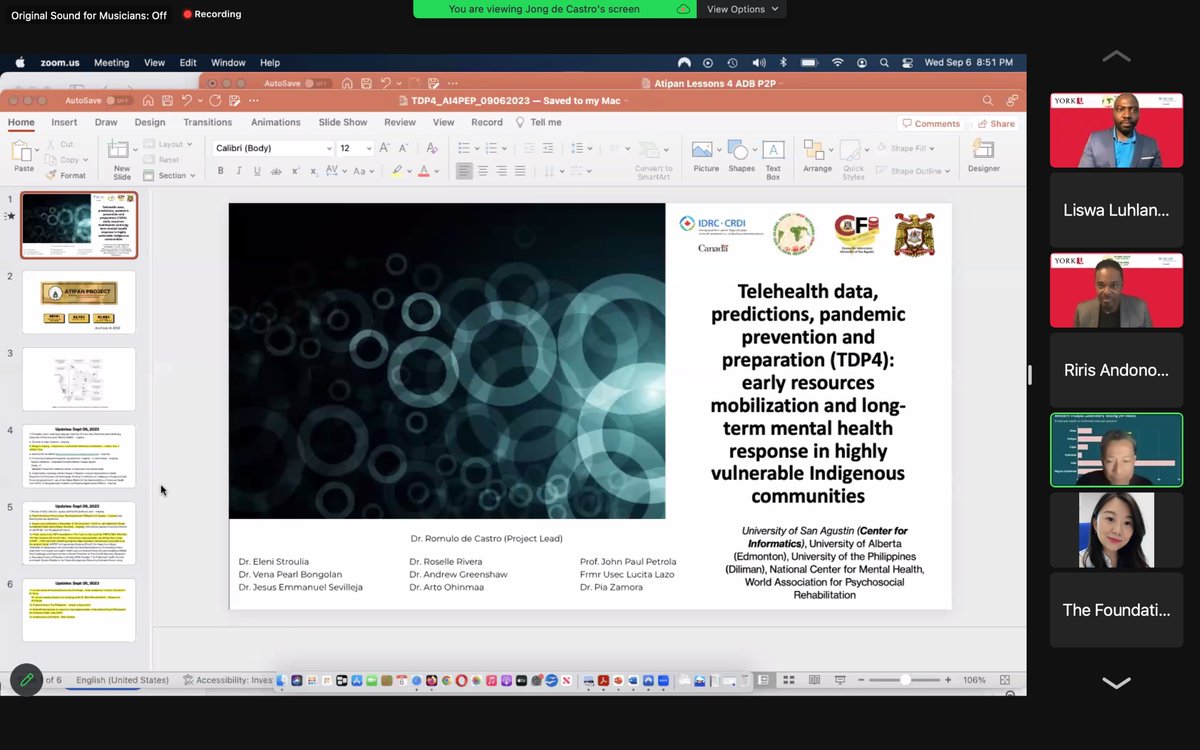Select slide 3 thumbnail in the sidebar
This screenshot has height=750, width=1200.
[79, 379]
